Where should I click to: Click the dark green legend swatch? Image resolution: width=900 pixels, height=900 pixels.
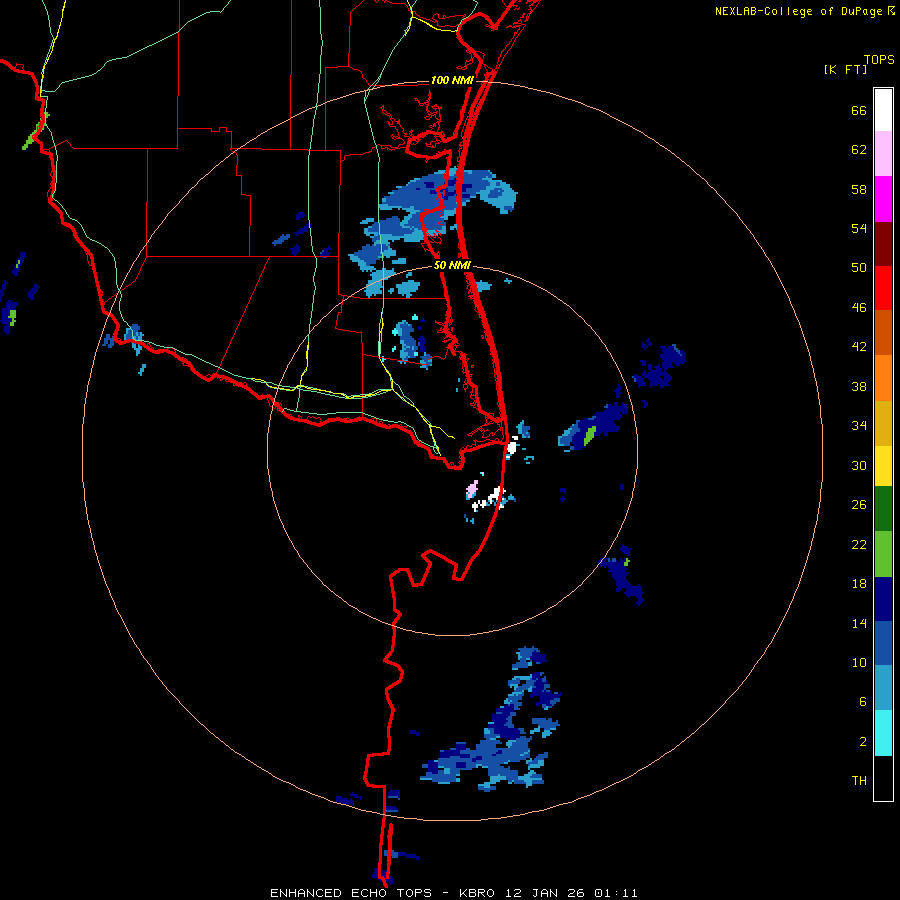click(x=883, y=509)
